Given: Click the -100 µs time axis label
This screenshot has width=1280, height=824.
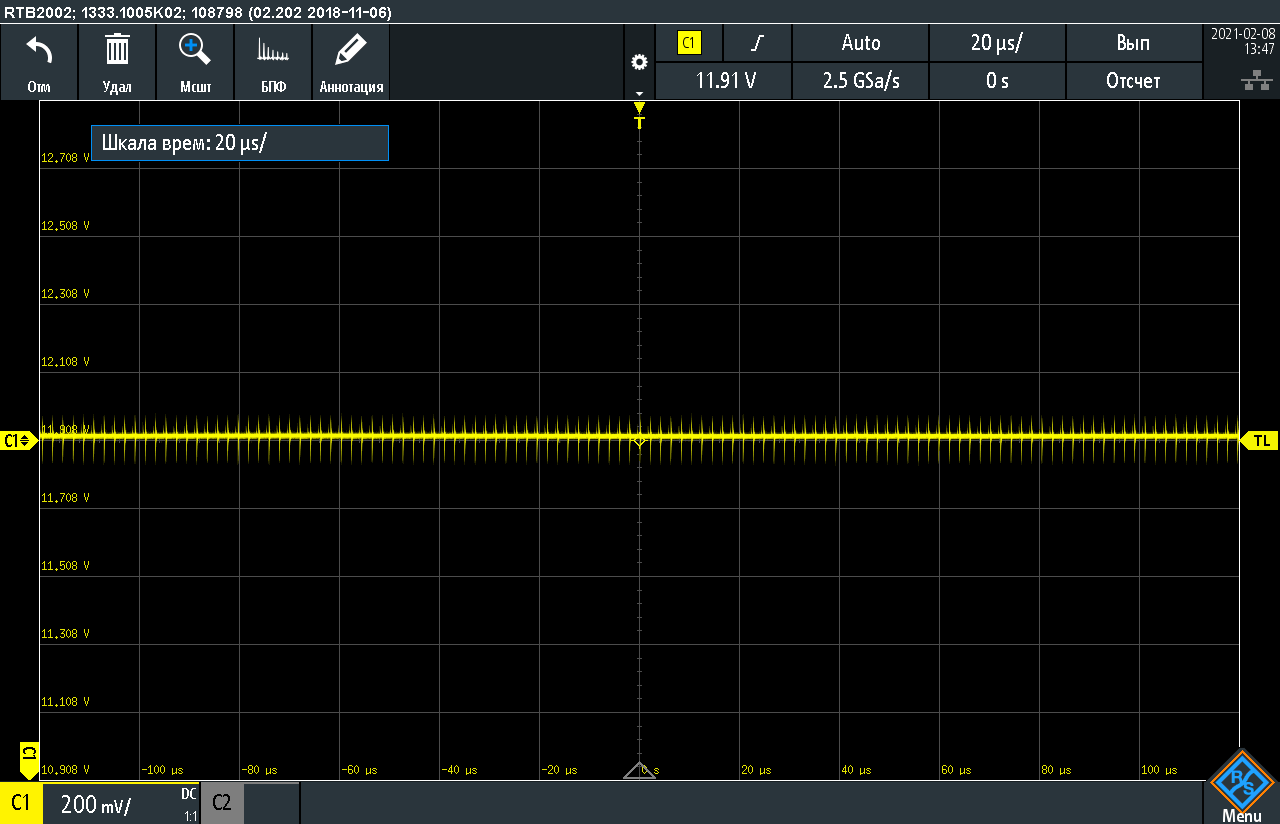Looking at the screenshot, I should [163, 770].
